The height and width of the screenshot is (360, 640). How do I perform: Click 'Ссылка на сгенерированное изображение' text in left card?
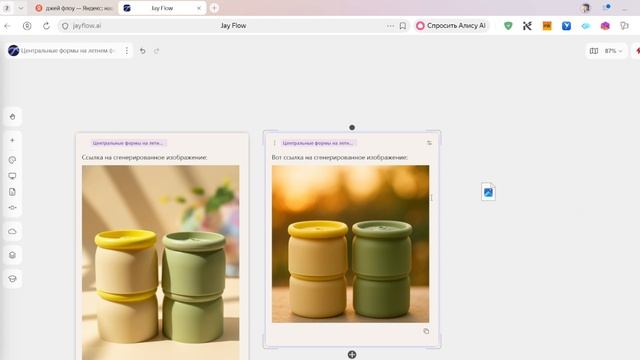pyautogui.click(x=144, y=157)
